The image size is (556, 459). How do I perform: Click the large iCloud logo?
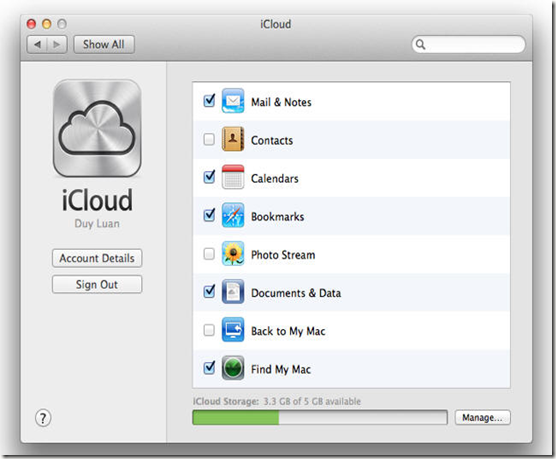97,128
